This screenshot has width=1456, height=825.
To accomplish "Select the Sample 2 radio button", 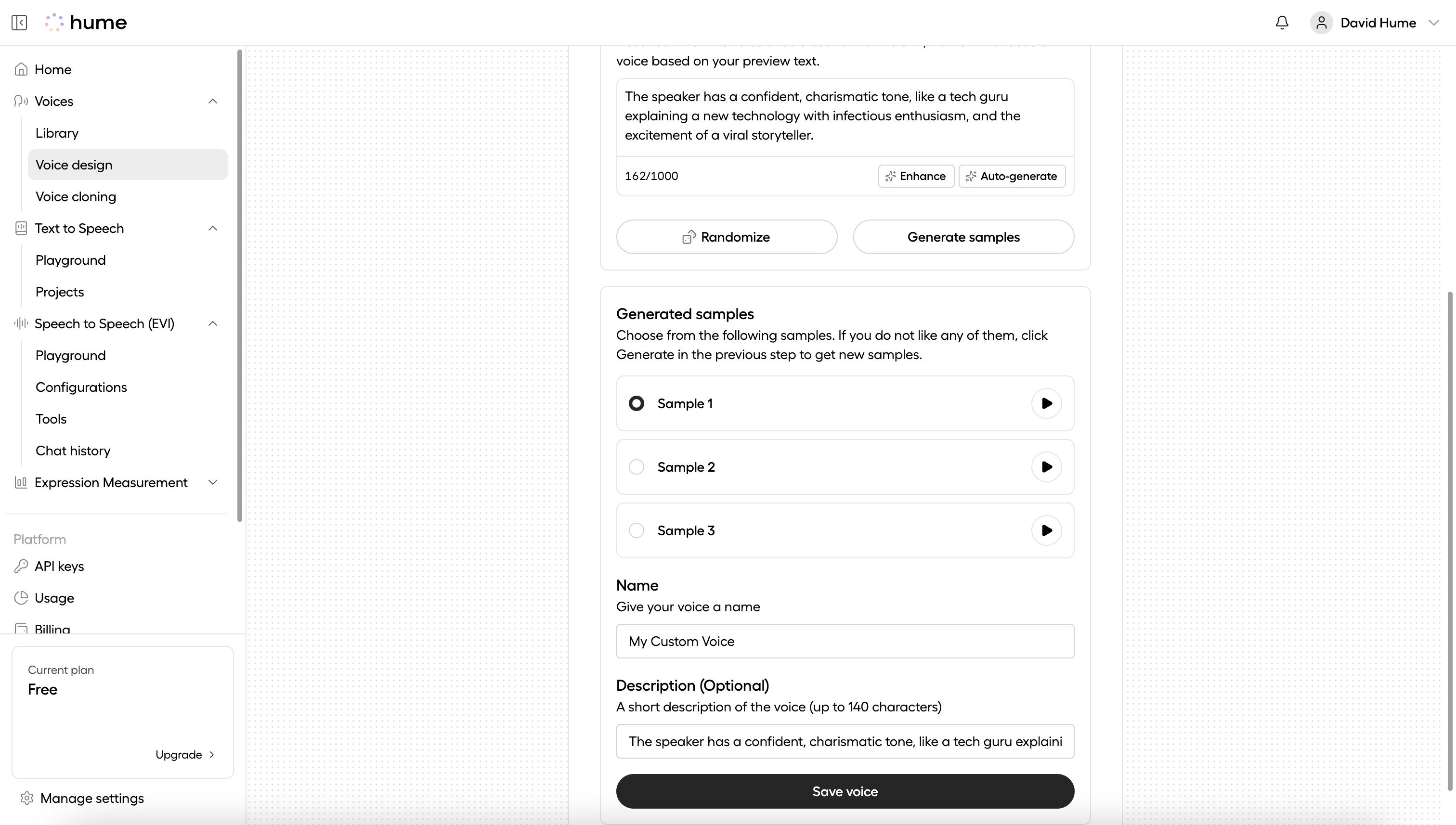I will coord(637,466).
